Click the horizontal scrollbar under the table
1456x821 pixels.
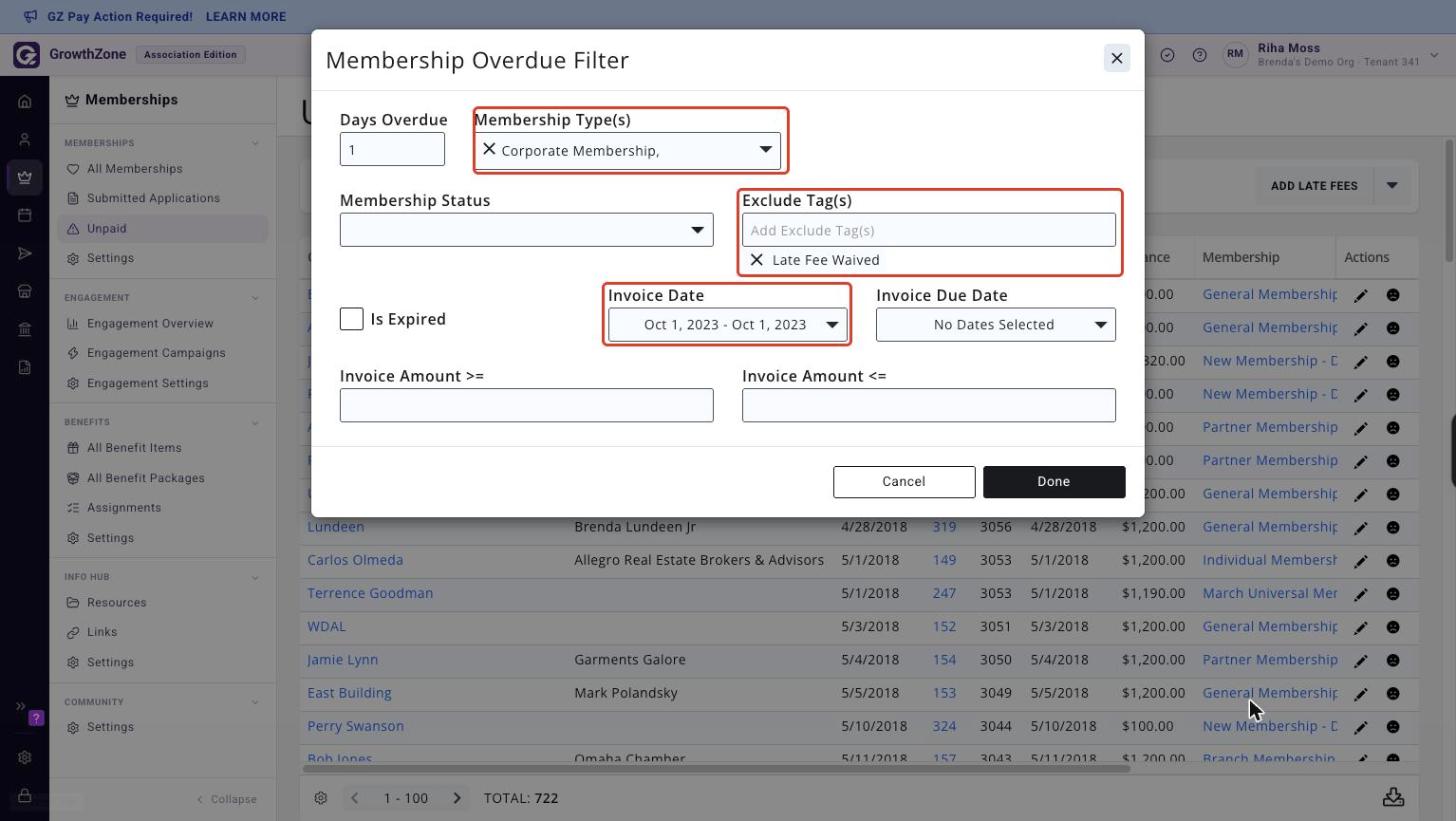pos(716,768)
